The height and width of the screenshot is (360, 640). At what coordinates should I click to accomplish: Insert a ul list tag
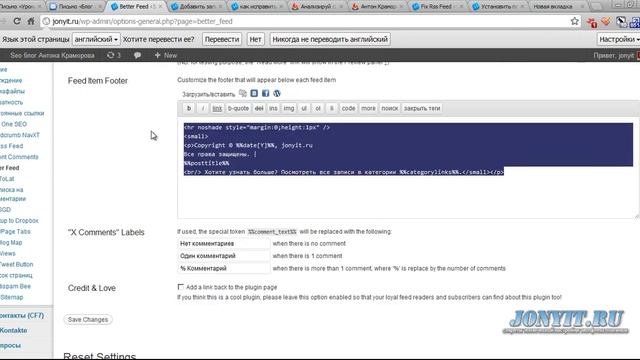(x=304, y=108)
